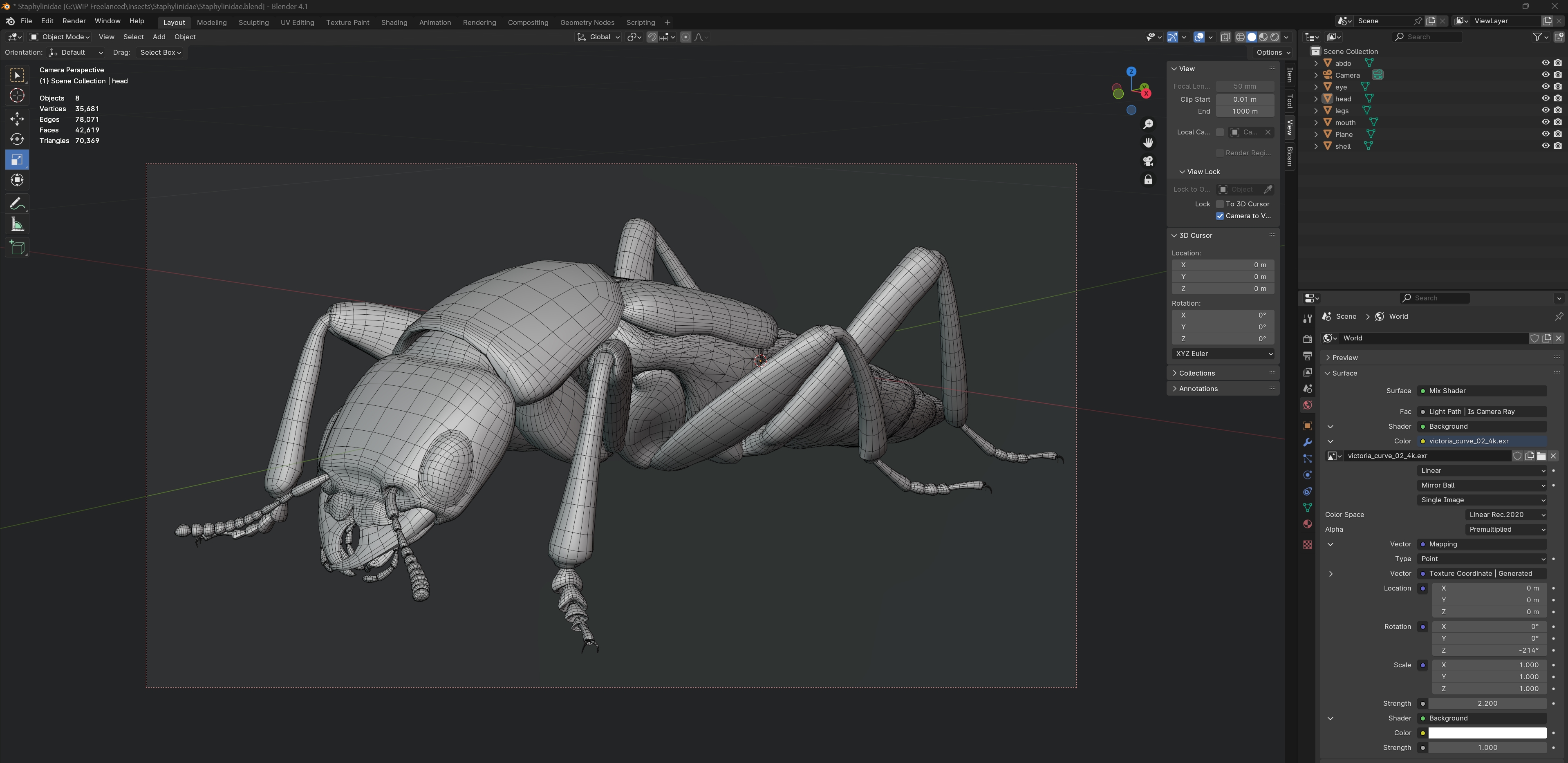Open the Render properties tab icon
The height and width of the screenshot is (763, 1568).
coord(1307,339)
